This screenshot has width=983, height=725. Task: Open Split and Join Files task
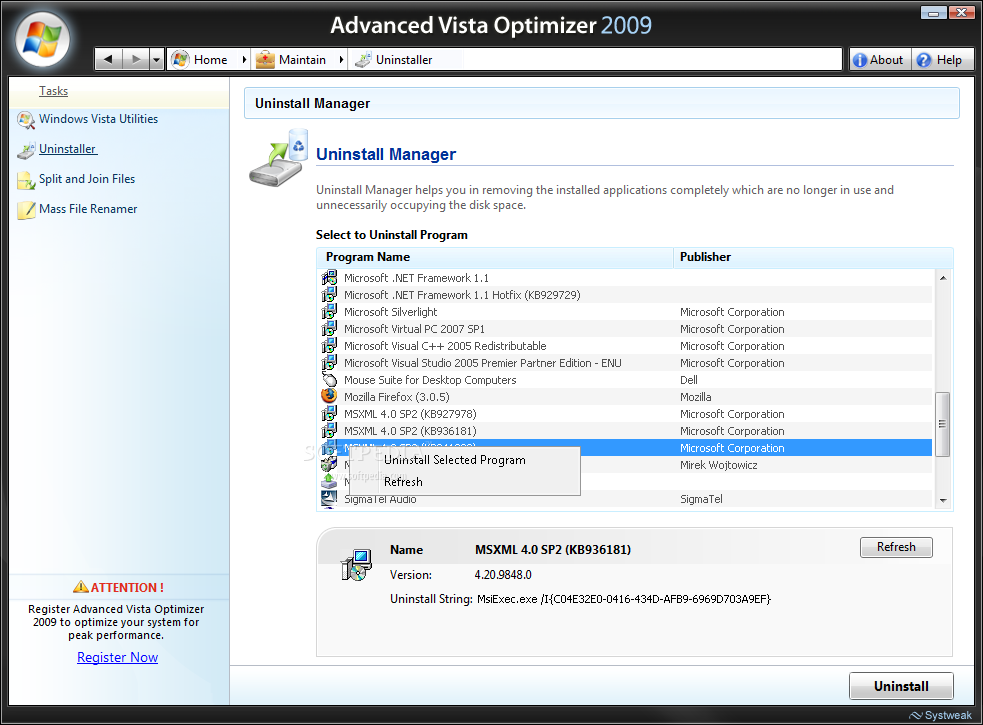point(87,179)
